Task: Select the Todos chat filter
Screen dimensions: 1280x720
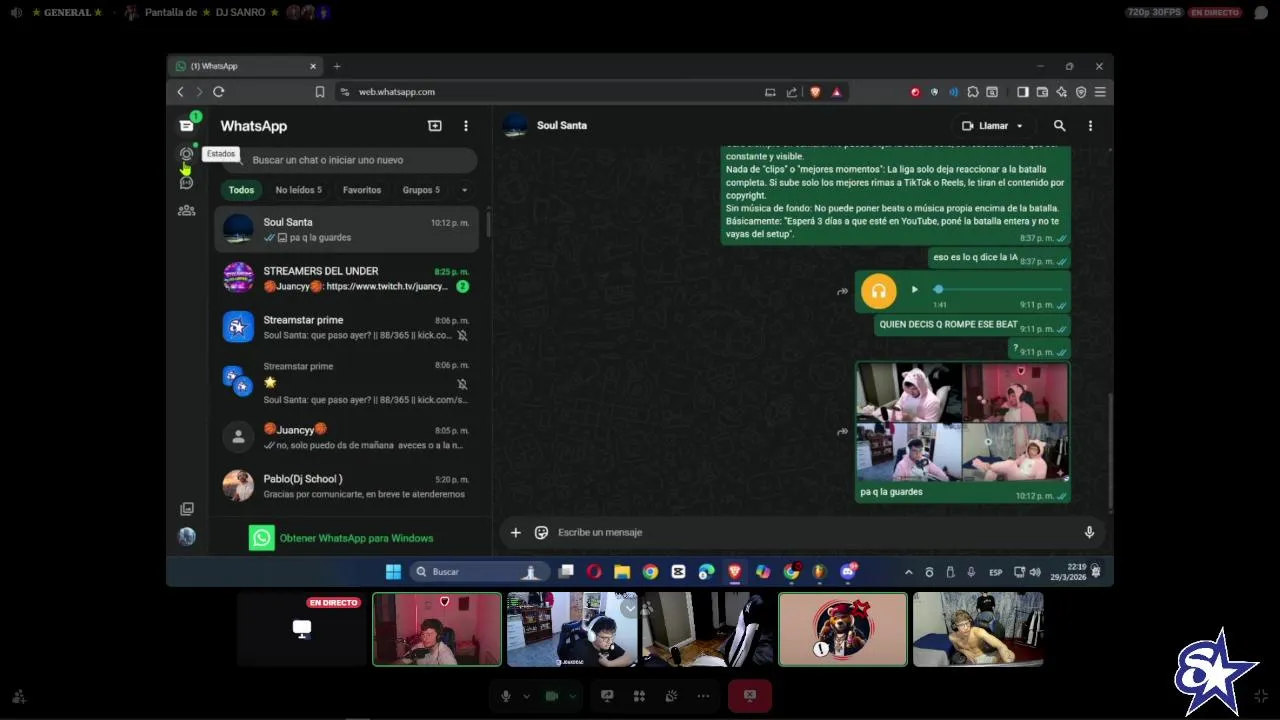Action: [x=241, y=190]
